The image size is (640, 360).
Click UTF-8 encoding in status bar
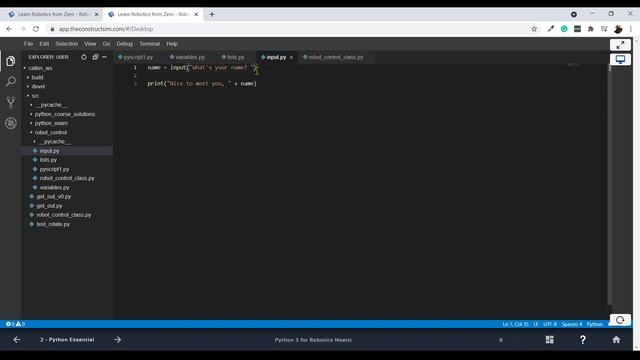point(550,324)
